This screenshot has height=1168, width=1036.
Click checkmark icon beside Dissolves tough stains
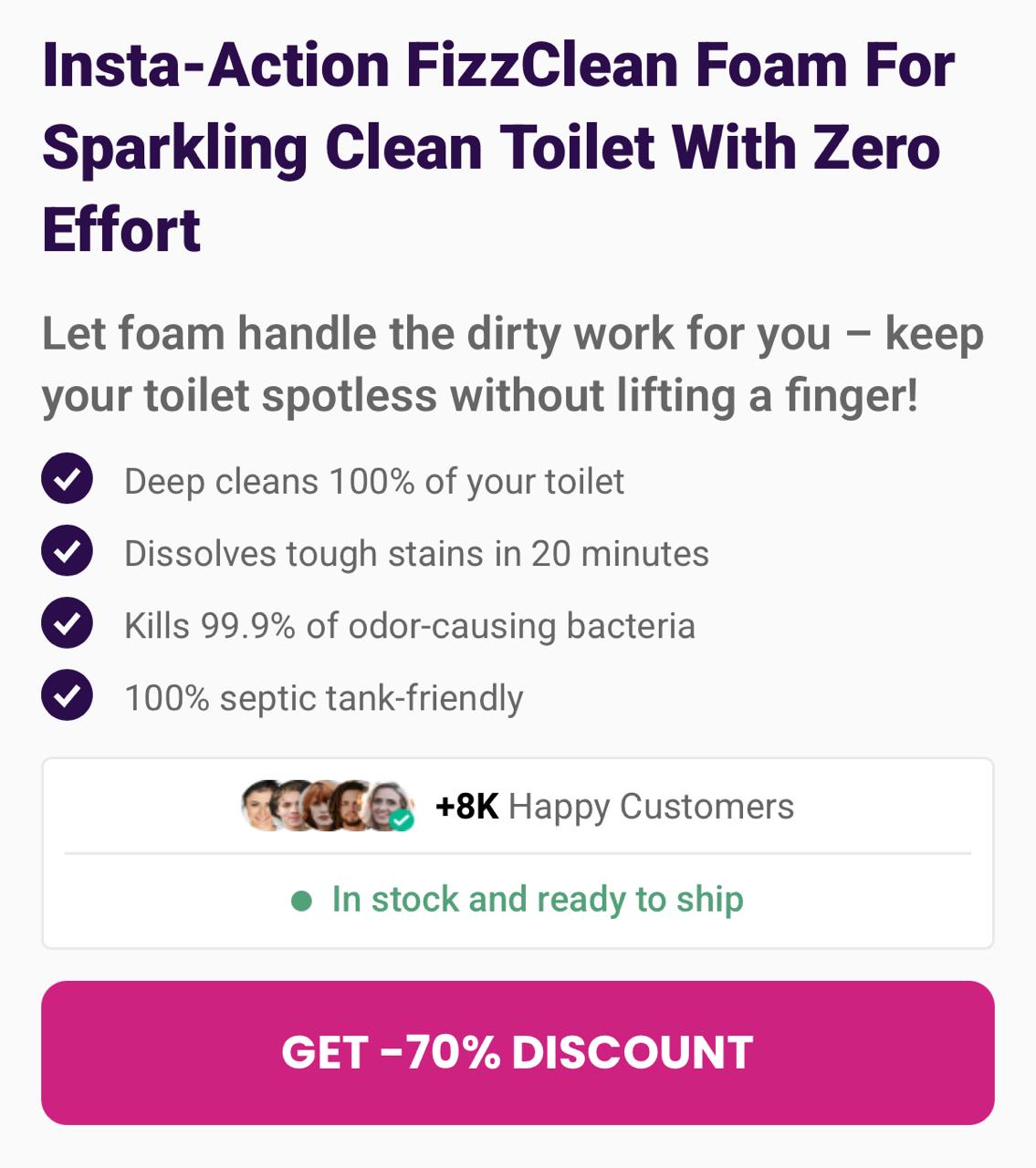(x=67, y=550)
